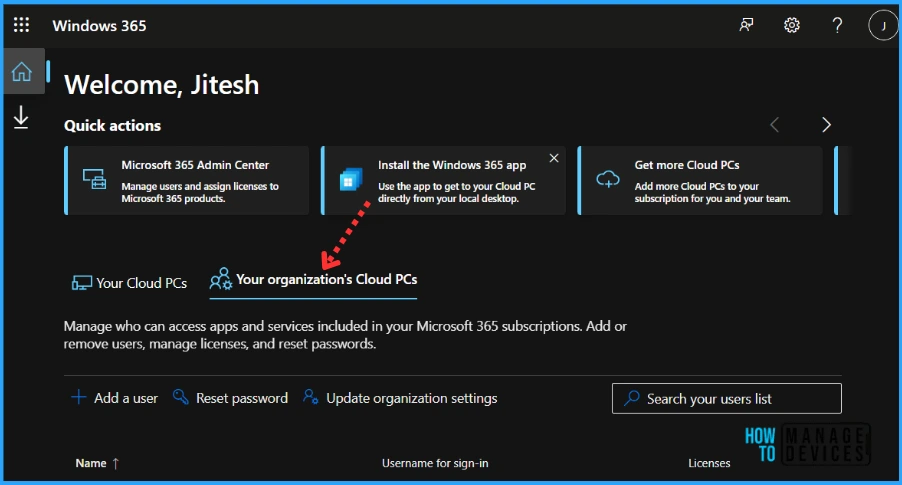Screen dimensions: 902x485
Task: Open the download sidebar icon
Action: pyautogui.click(x=21, y=117)
